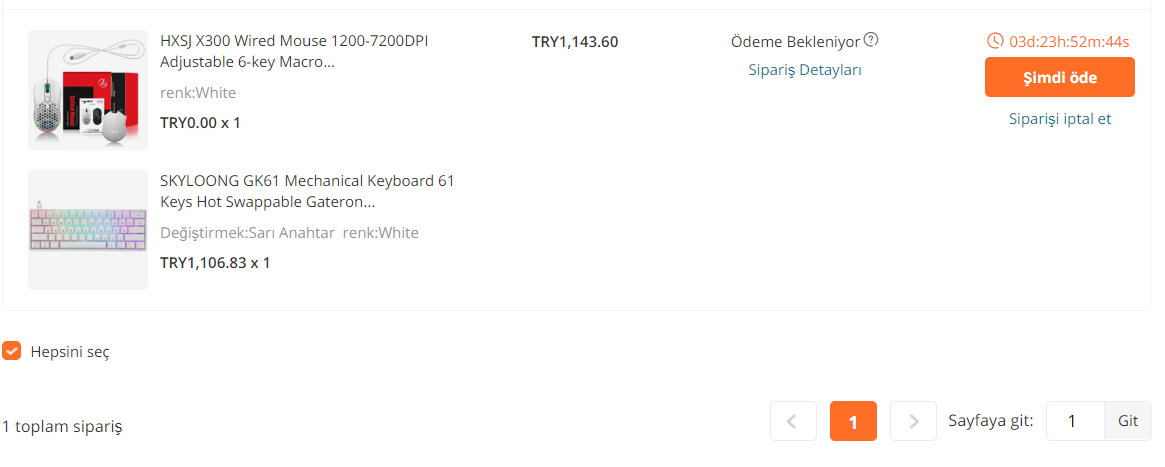1165x467 pixels.
Task: Focus the Sayfaya git page number field
Action: coord(1074,421)
